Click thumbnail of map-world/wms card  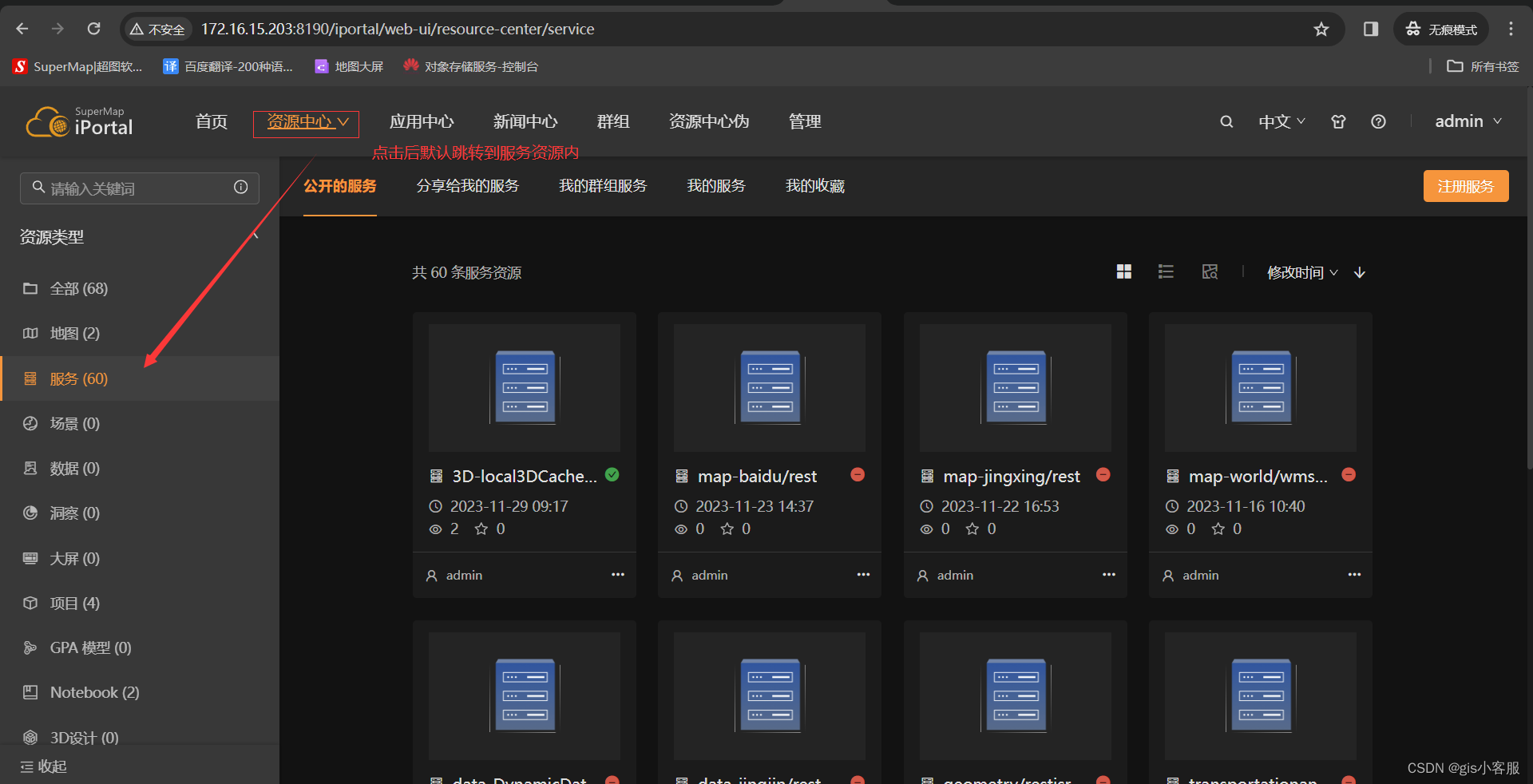[1261, 388]
